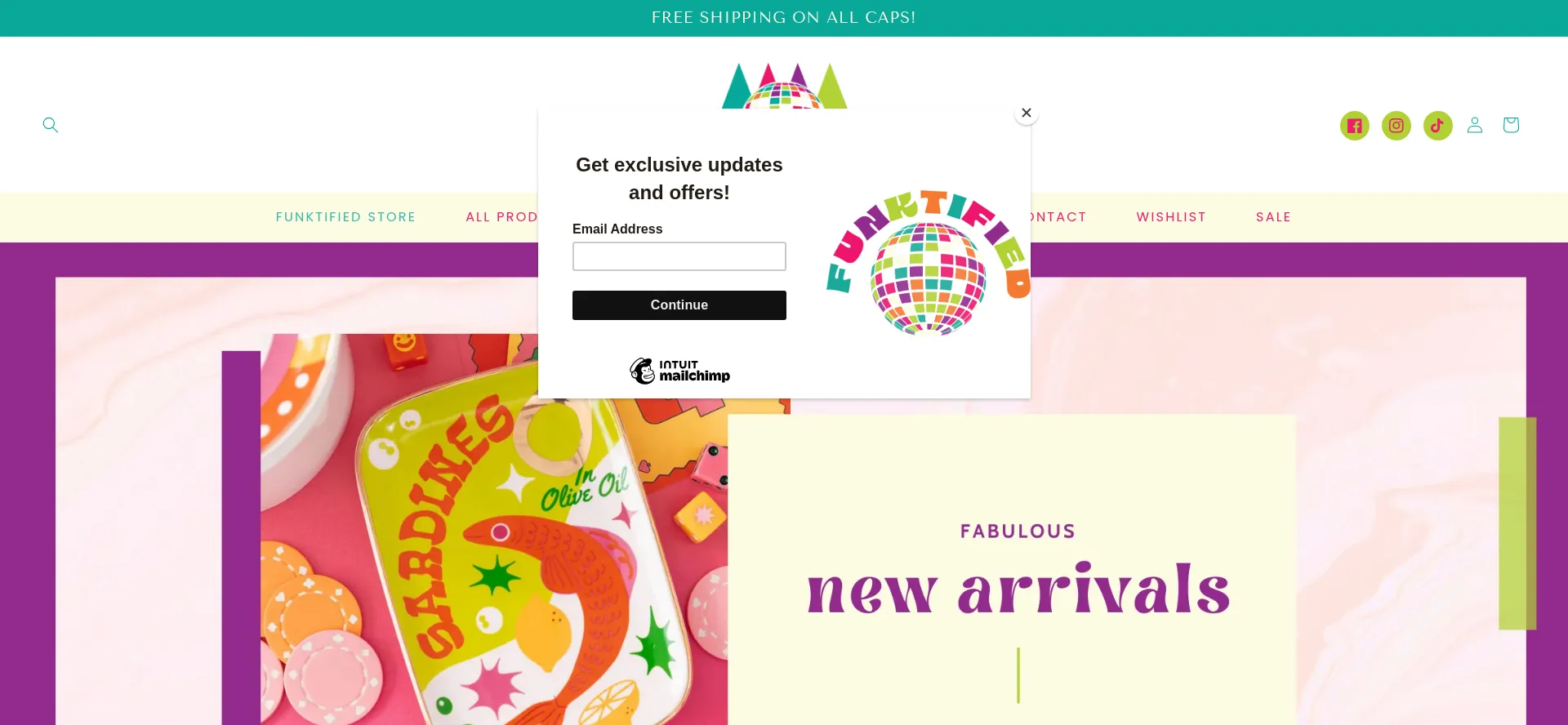1568x725 pixels.
Task: Visit the Facebook page icon
Action: tap(1354, 126)
